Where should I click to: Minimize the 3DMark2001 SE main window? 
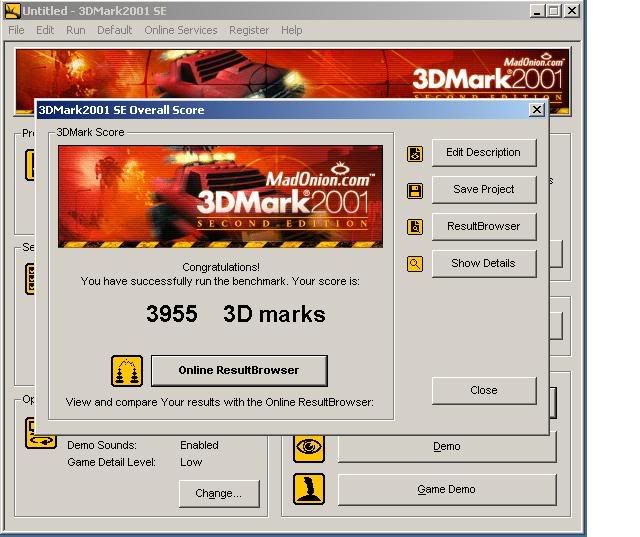[538, 11]
